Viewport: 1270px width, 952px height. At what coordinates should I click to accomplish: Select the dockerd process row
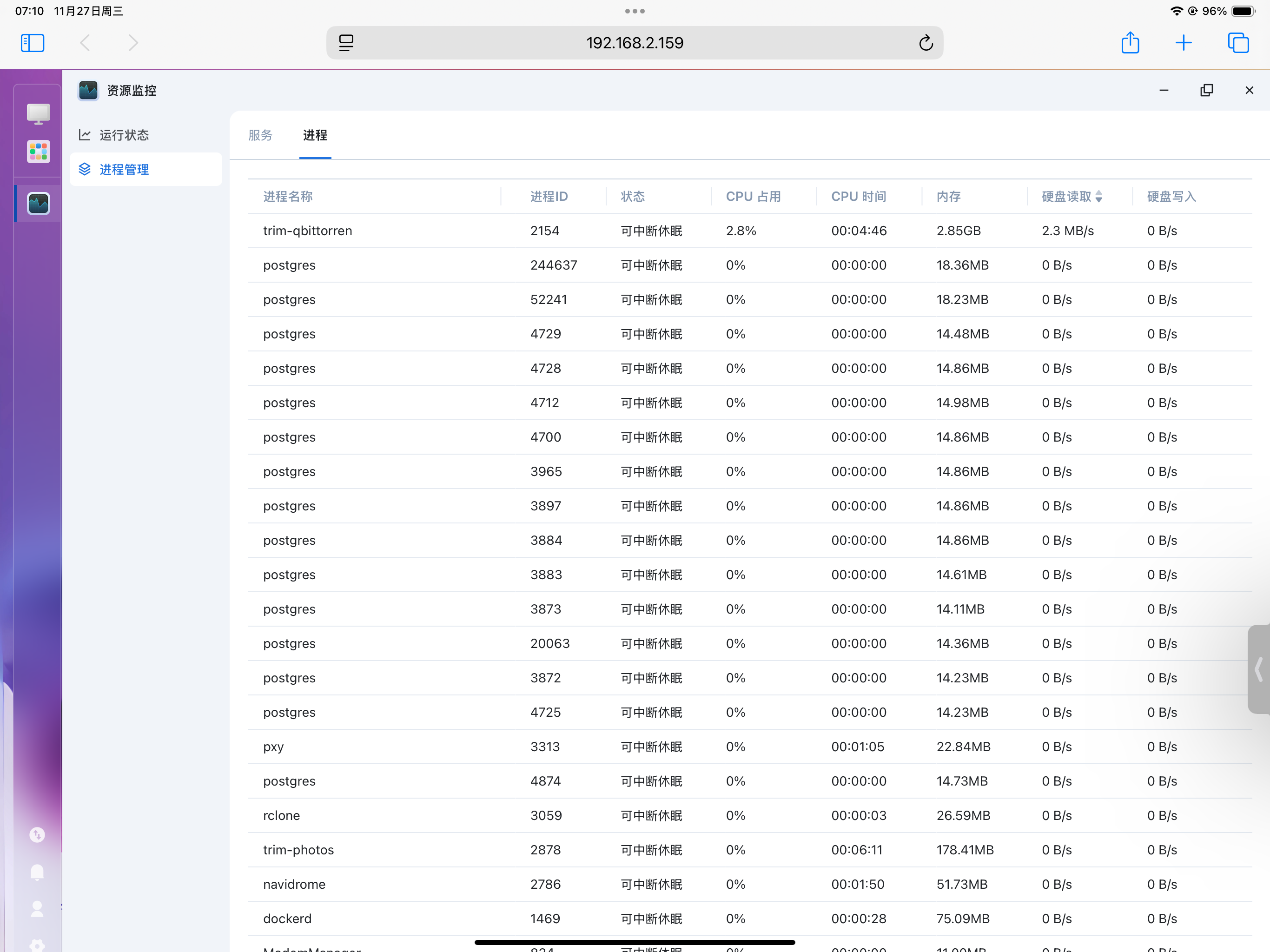click(x=750, y=919)
